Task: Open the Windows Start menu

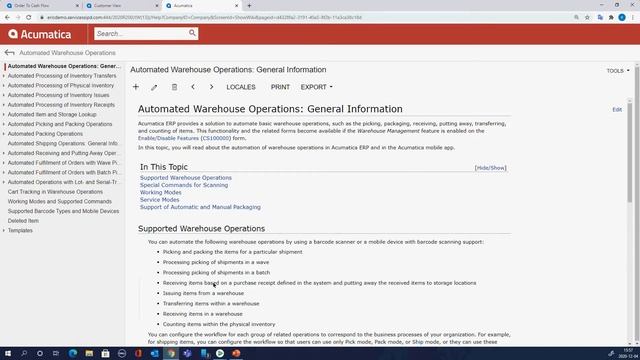Action: point(8,353)
